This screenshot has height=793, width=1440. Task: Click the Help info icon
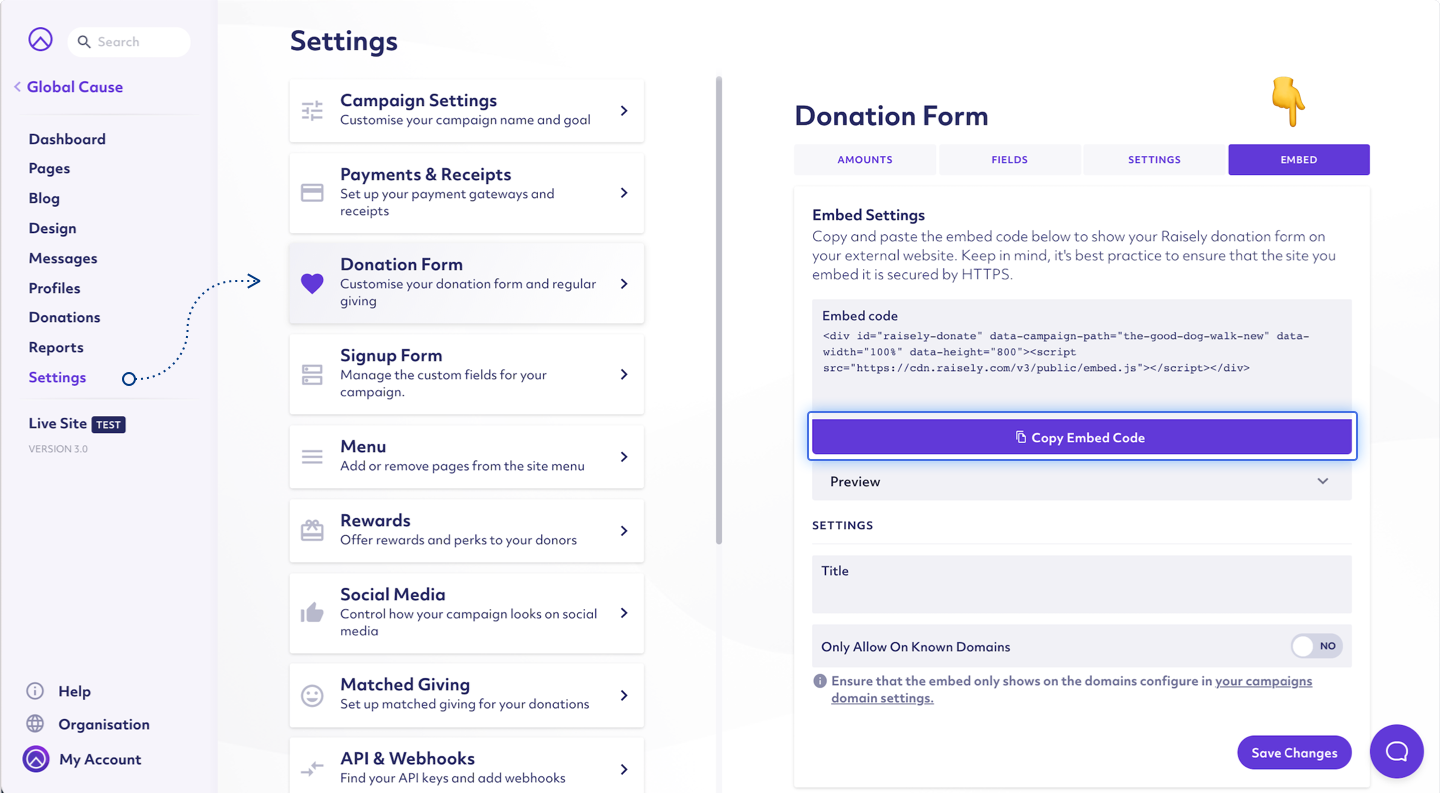35,690
